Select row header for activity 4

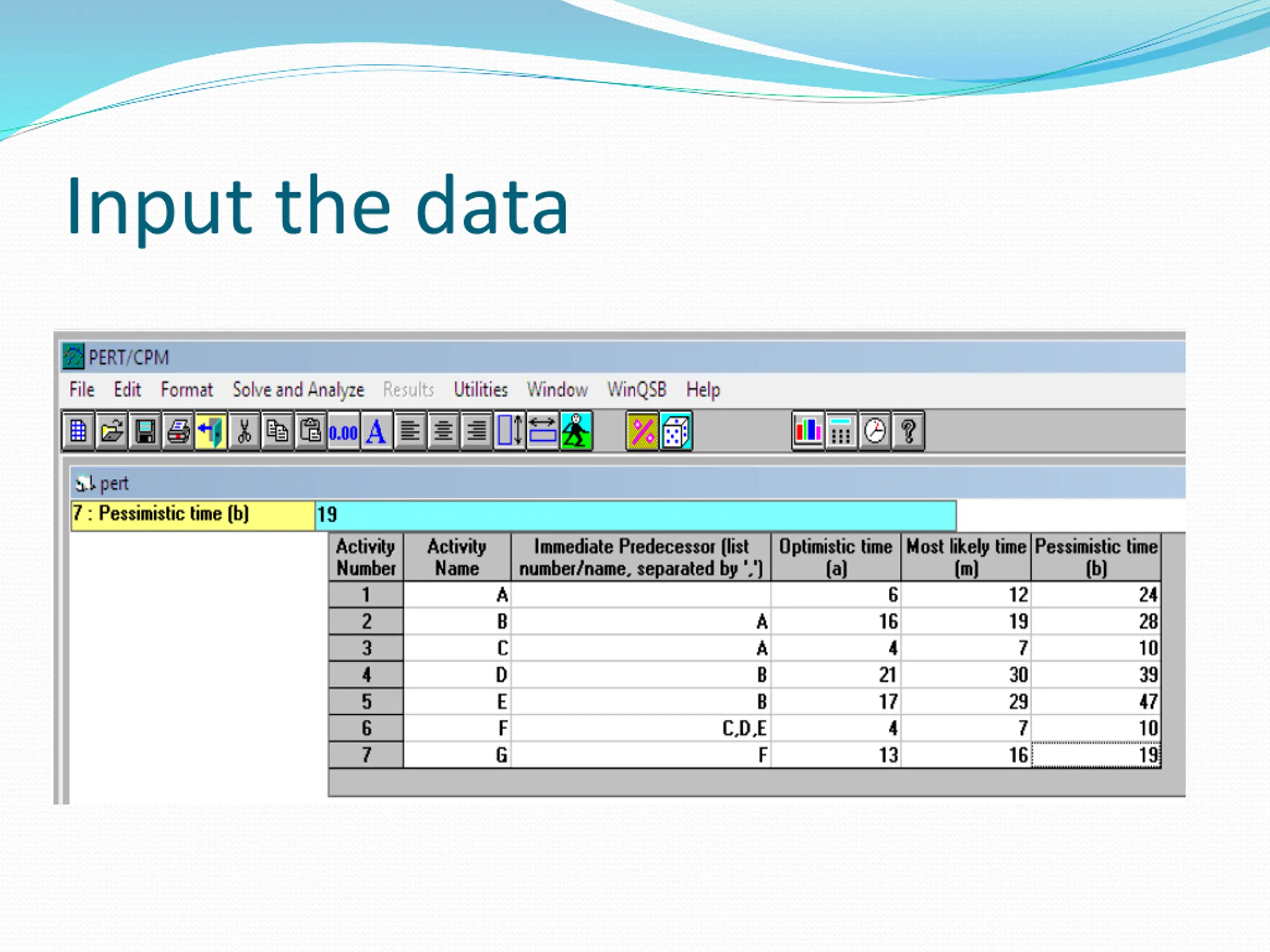pos(366,675)
